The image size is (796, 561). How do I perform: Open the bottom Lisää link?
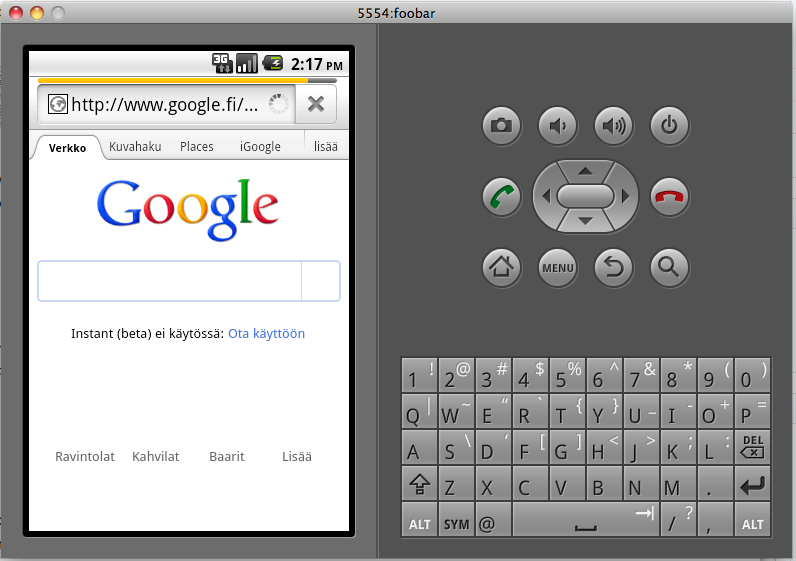coord(296,456)
